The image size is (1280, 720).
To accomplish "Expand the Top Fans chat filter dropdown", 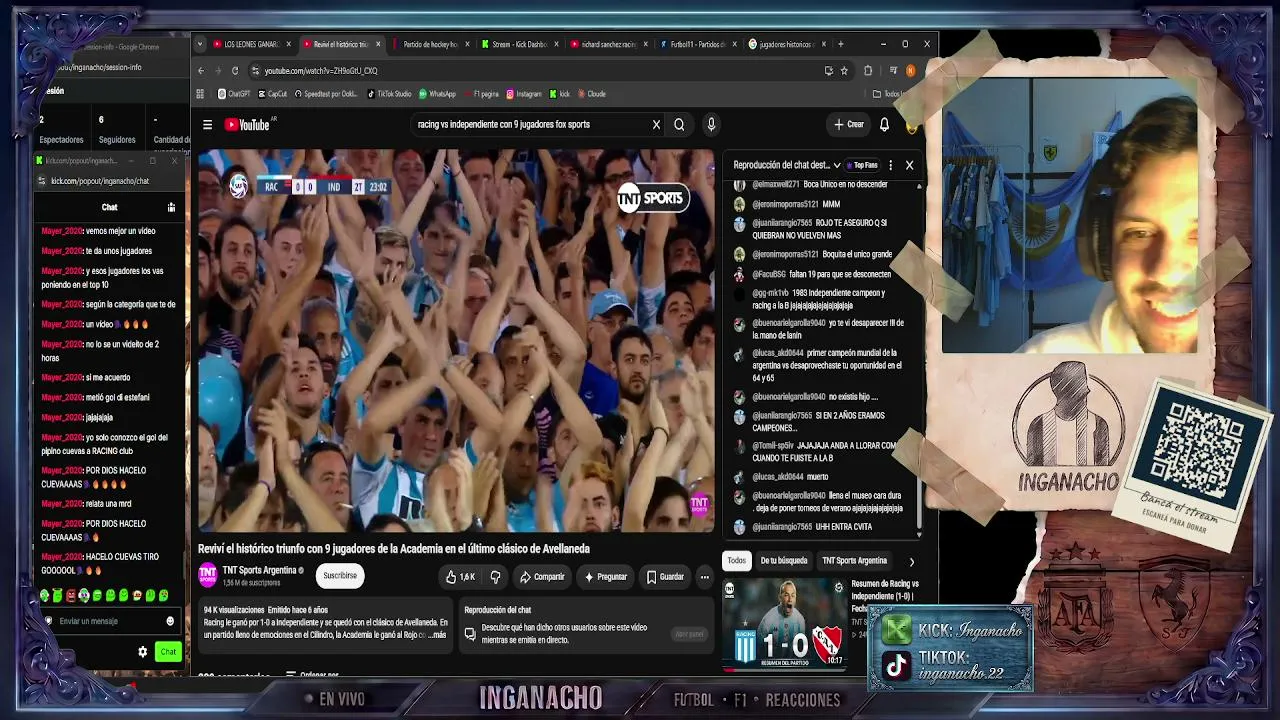I will click(x=862, y=165).
